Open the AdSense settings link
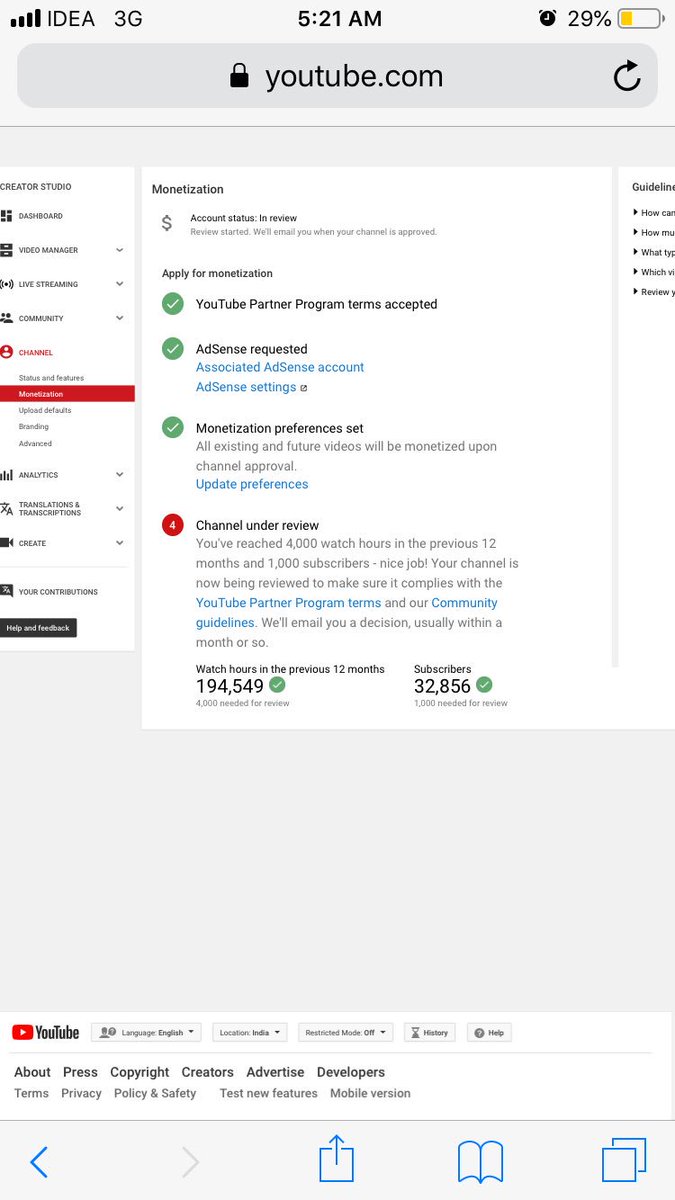 tap(246, 387)
